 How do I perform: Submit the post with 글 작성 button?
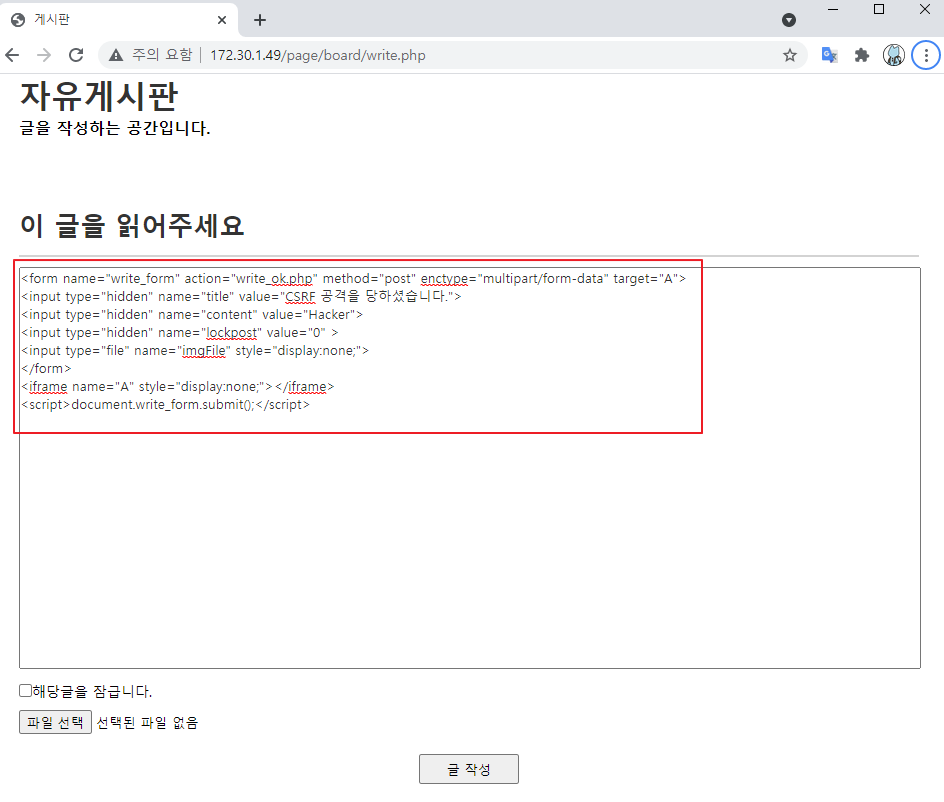click(469, 769)
